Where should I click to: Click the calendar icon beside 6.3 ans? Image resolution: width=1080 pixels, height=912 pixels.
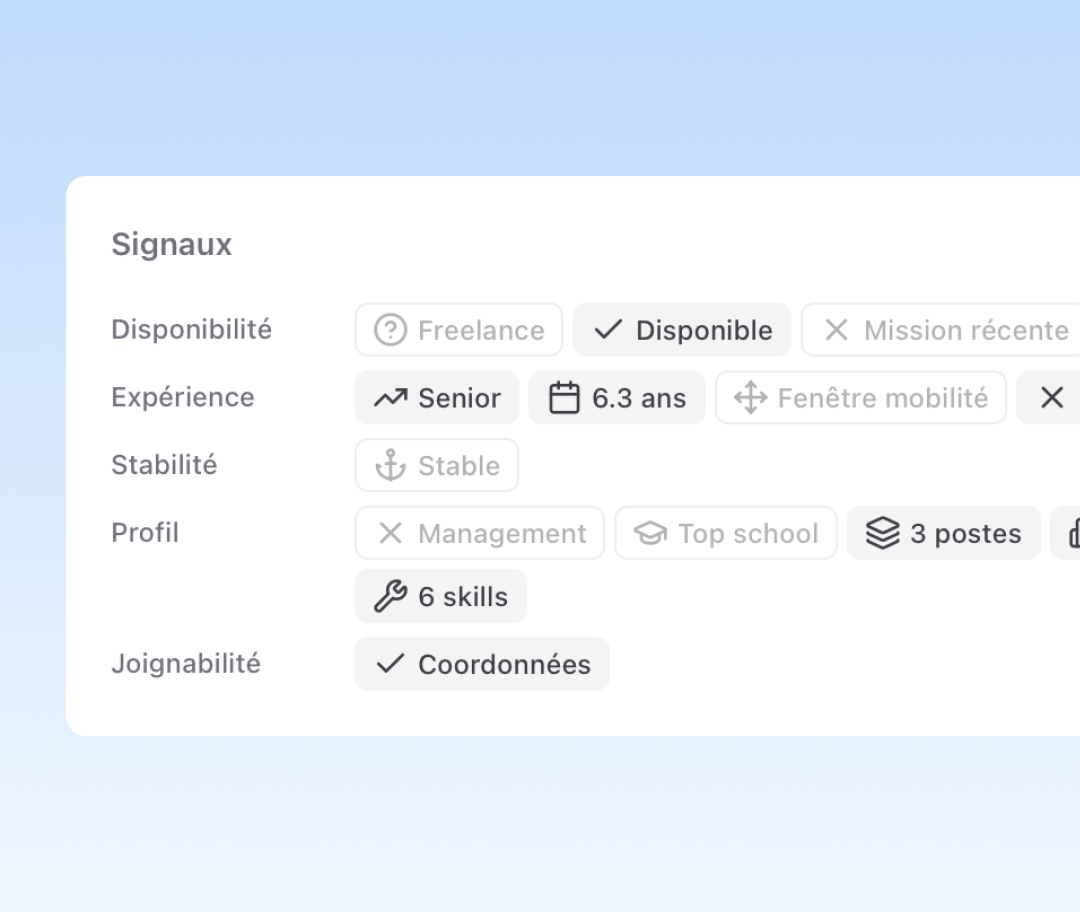(x=565, y=398)
